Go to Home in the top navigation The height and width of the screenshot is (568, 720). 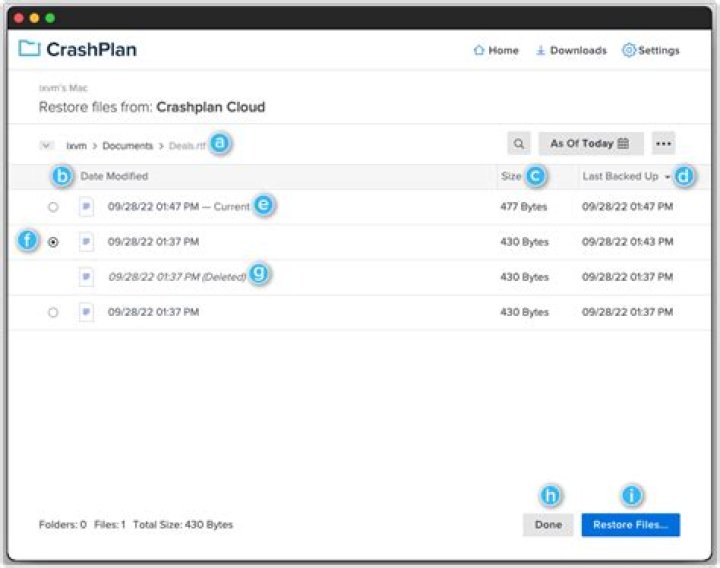[x=496, y=51]
